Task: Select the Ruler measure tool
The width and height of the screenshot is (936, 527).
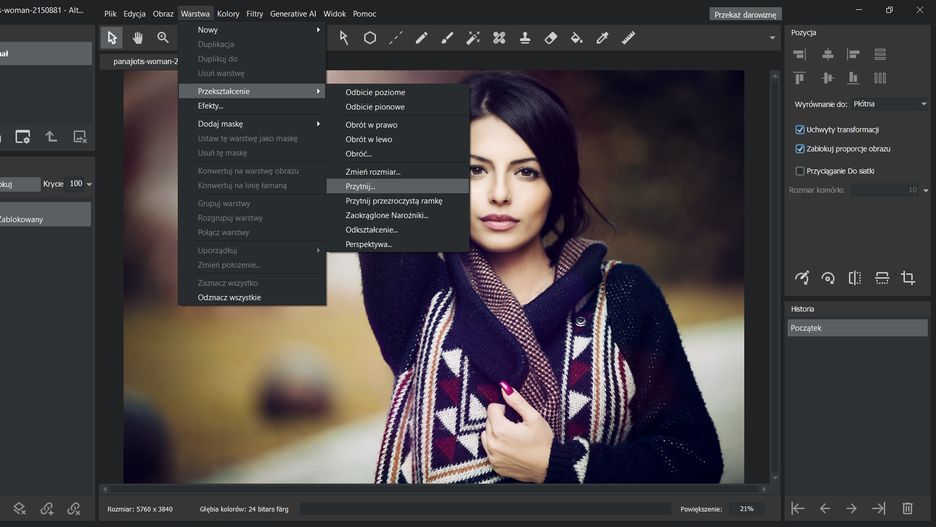Action: tap(628, 38)
